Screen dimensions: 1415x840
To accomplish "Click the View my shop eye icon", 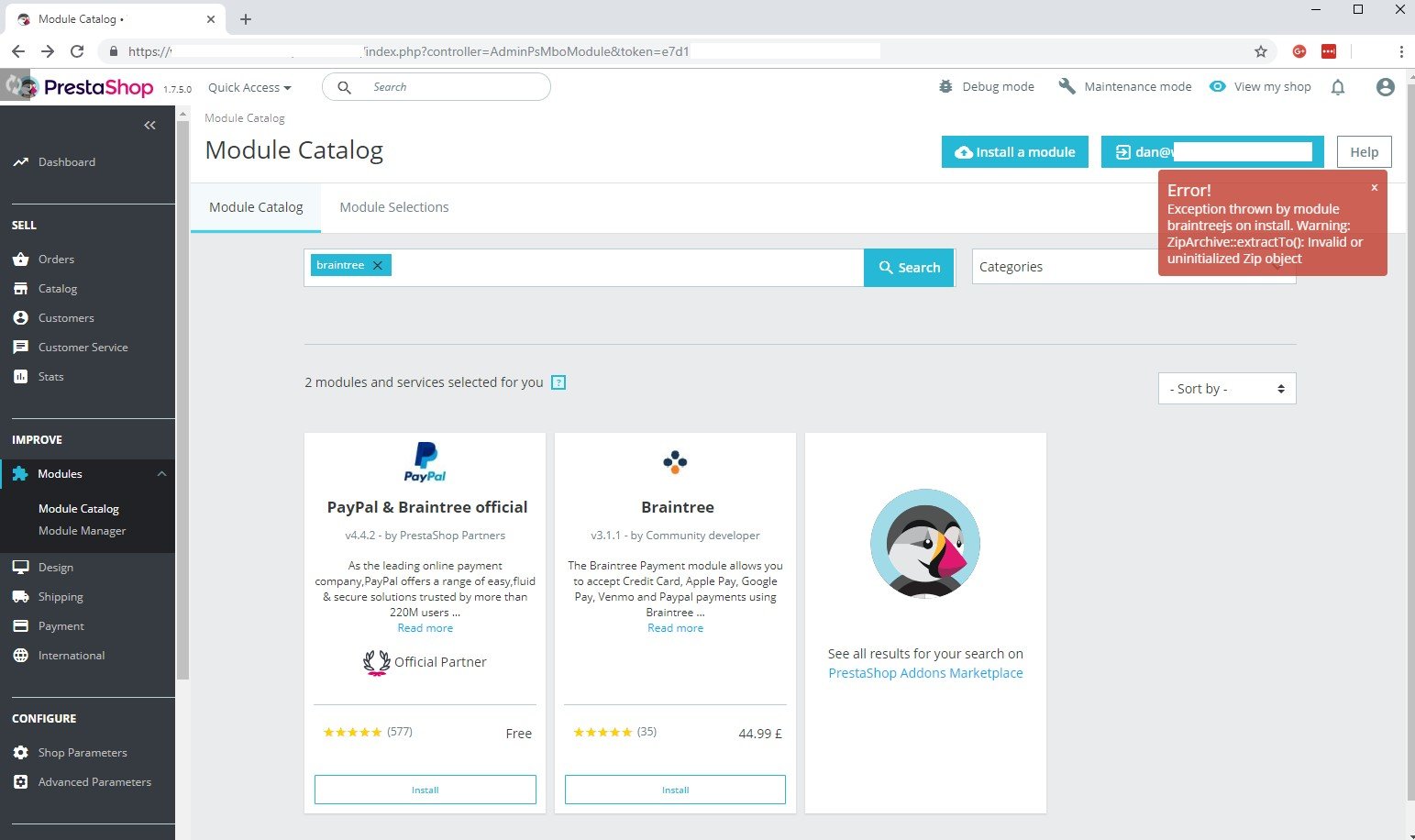I will 1217,86.
